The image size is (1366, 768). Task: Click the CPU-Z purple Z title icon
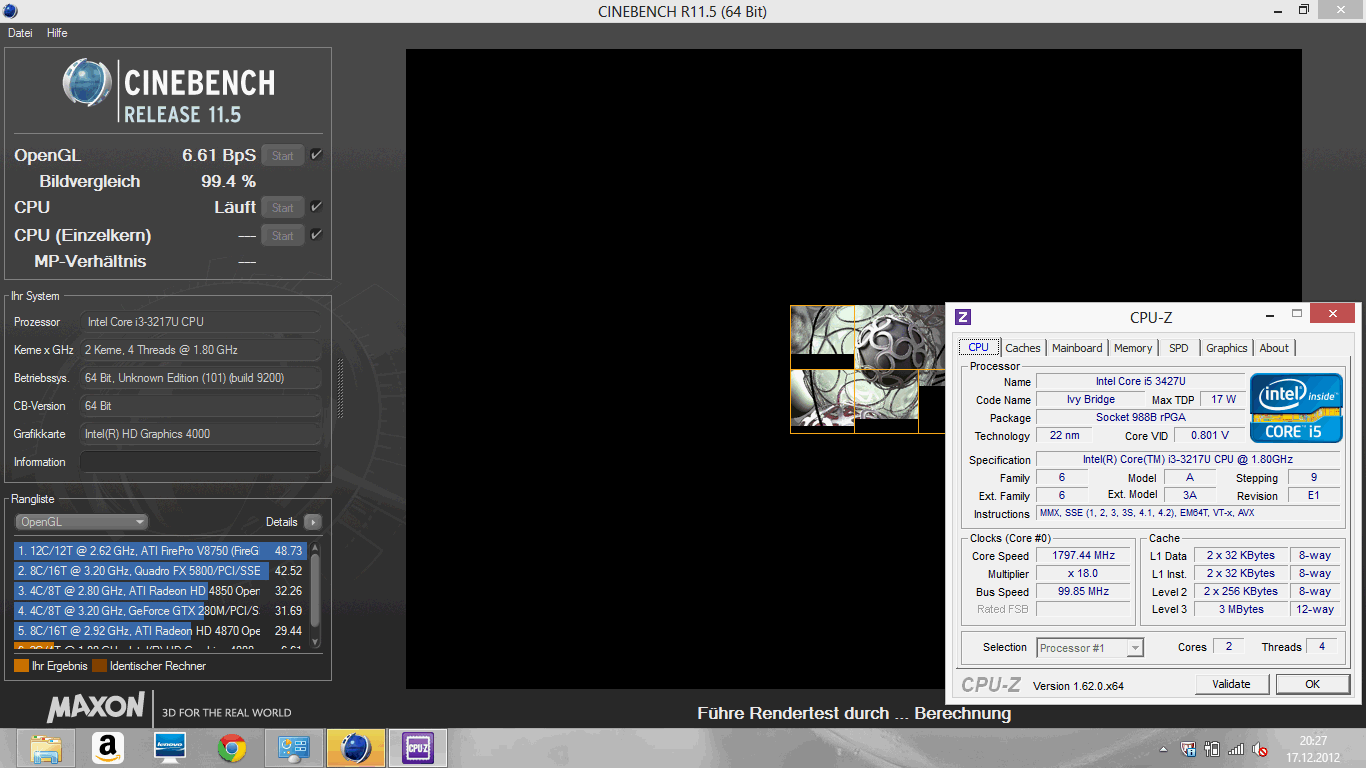tap(963, 317)
